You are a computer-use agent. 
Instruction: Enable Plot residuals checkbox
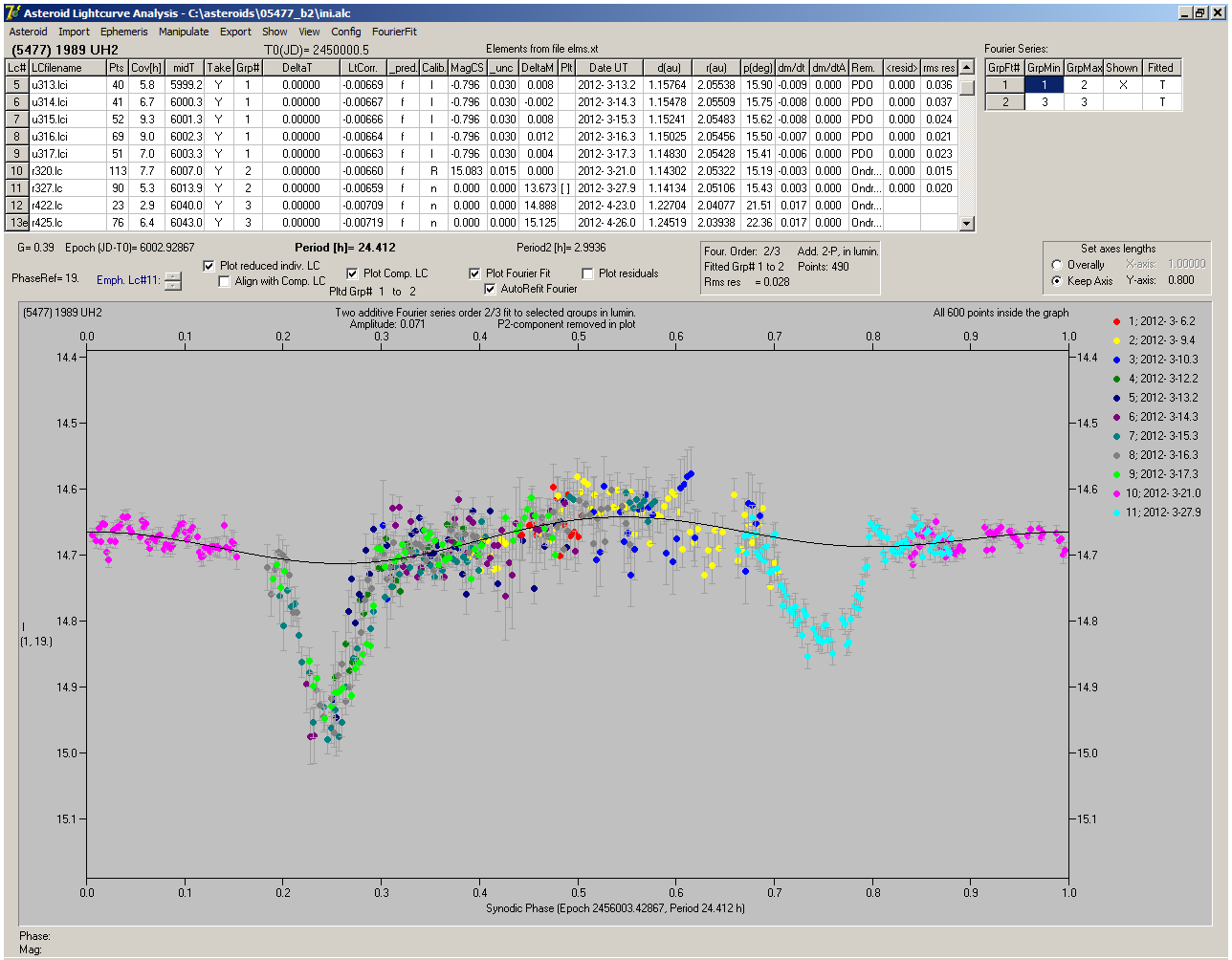(587, 273)
